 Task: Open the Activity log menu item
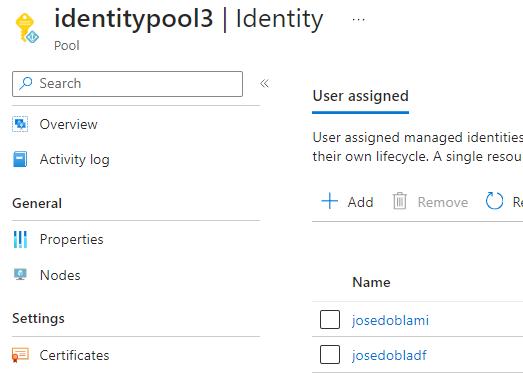(74, 159)
